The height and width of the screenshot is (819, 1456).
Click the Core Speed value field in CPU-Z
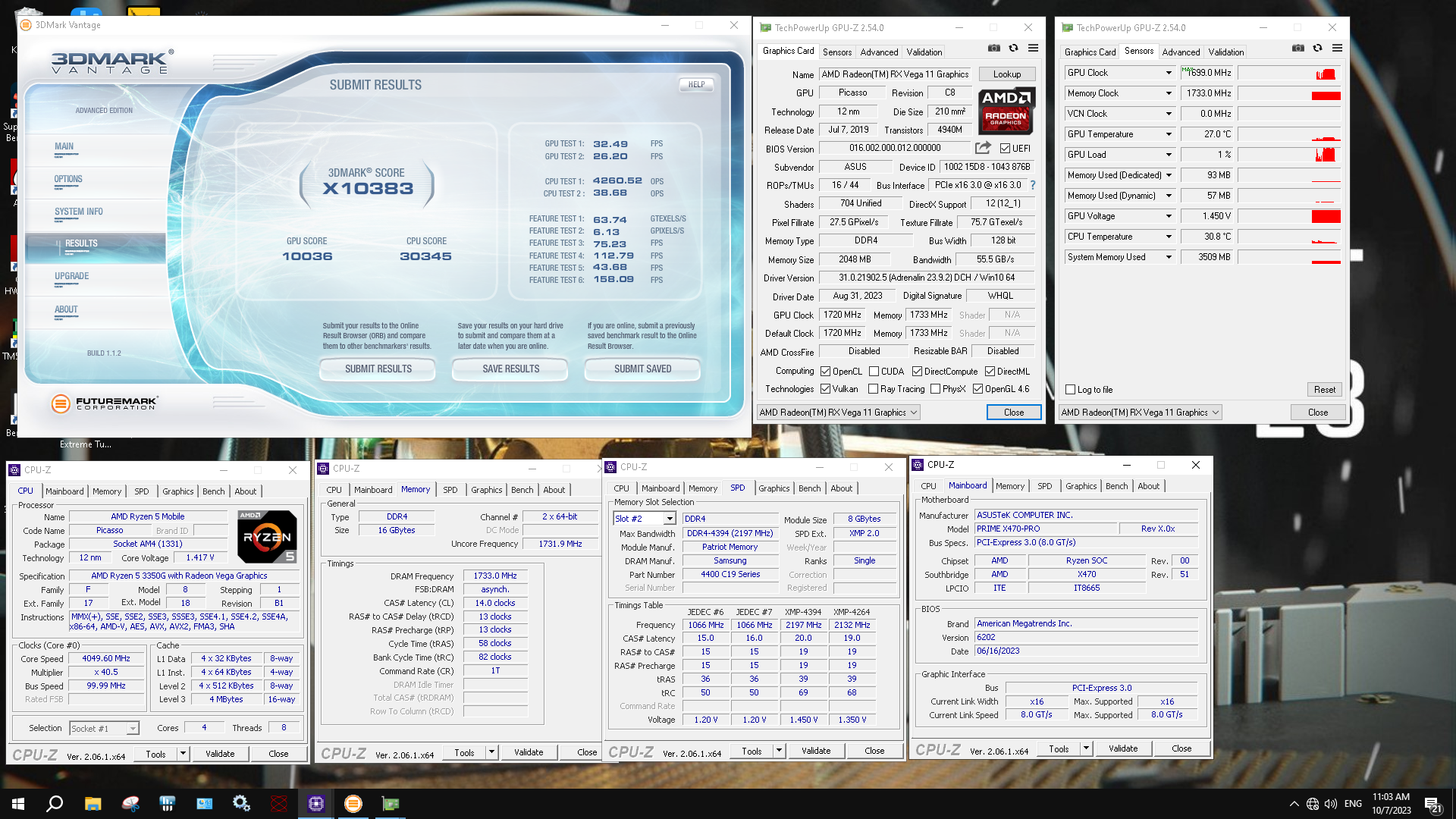[x=106, y=659]
